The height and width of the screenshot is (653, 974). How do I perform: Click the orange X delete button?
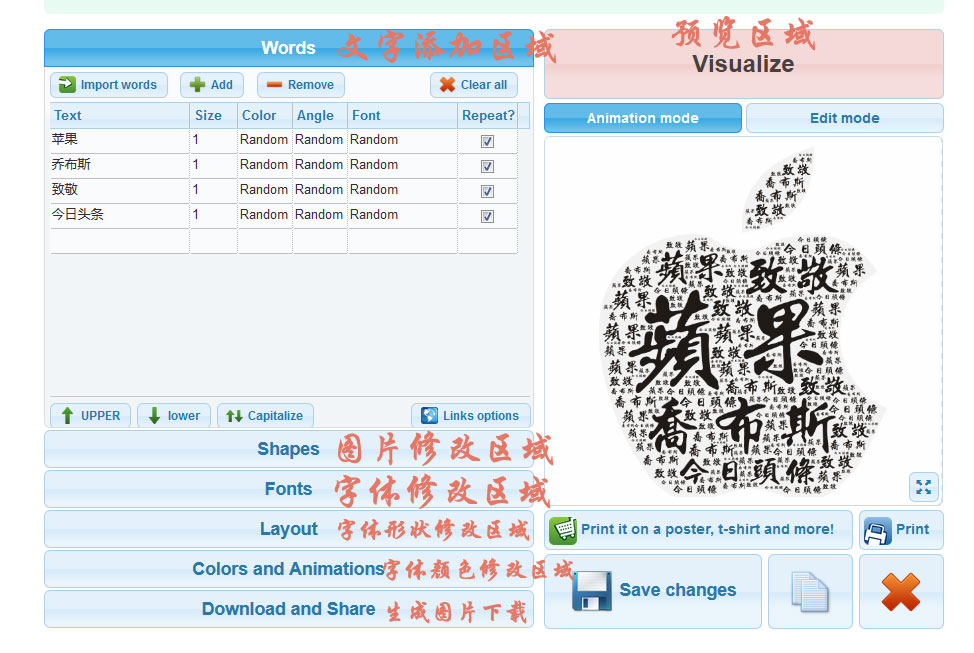tap(901, 591)
